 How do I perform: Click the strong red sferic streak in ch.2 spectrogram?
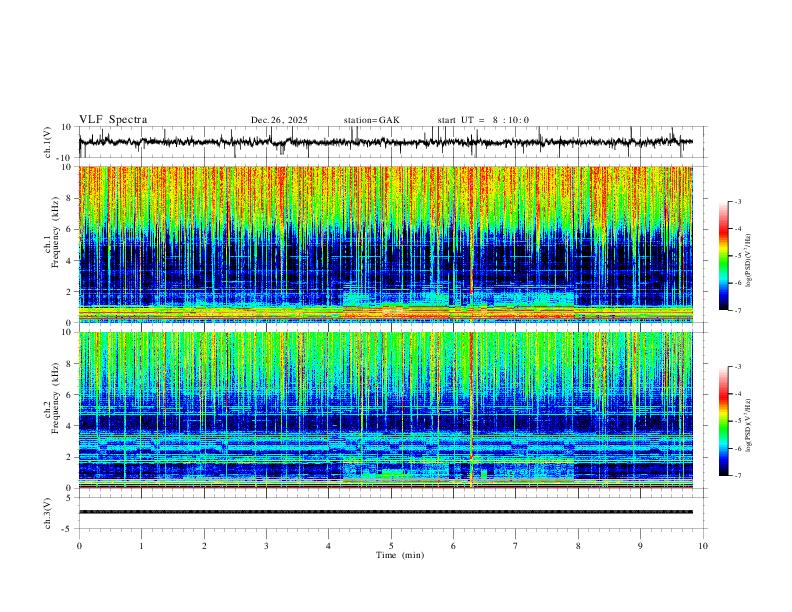point(471,410)
